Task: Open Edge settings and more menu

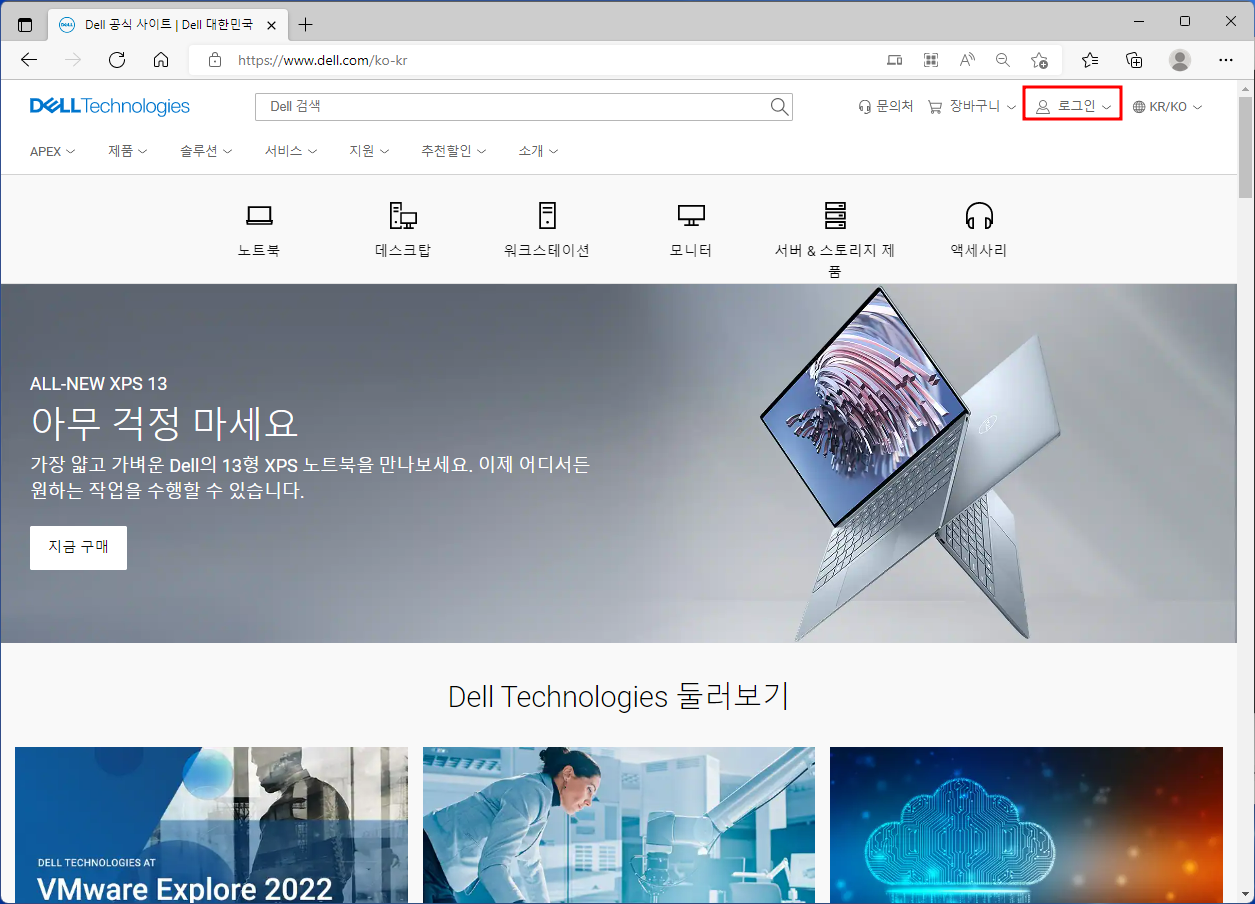Action: (1226, 60)
